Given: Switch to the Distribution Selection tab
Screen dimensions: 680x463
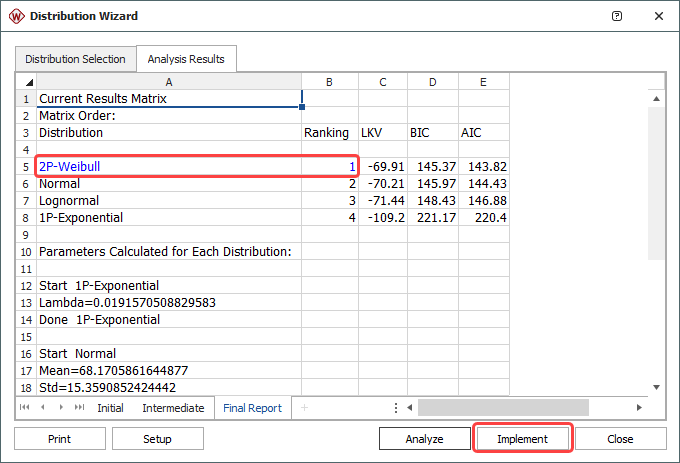Looking at the screenshot, I should click(x=75, y=59).
